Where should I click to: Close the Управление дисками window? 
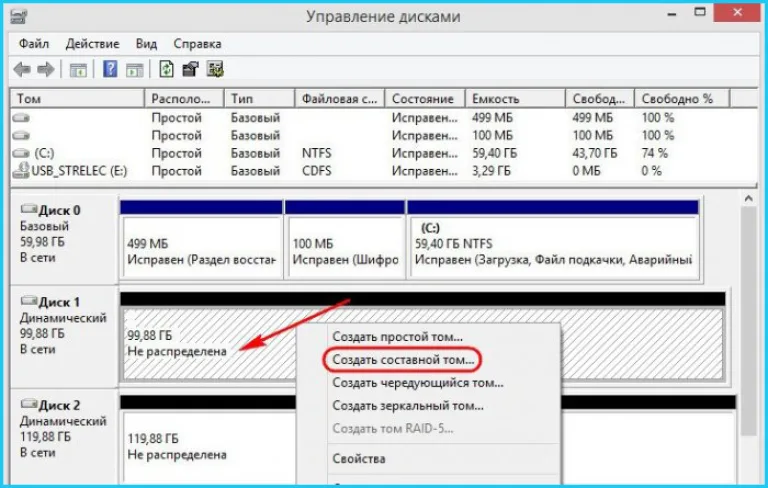(737, 13)
